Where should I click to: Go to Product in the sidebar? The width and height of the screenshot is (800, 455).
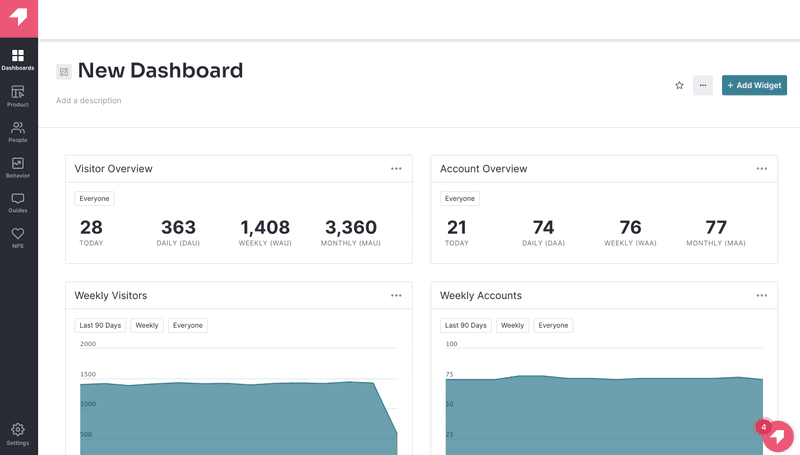pos(18,96)
